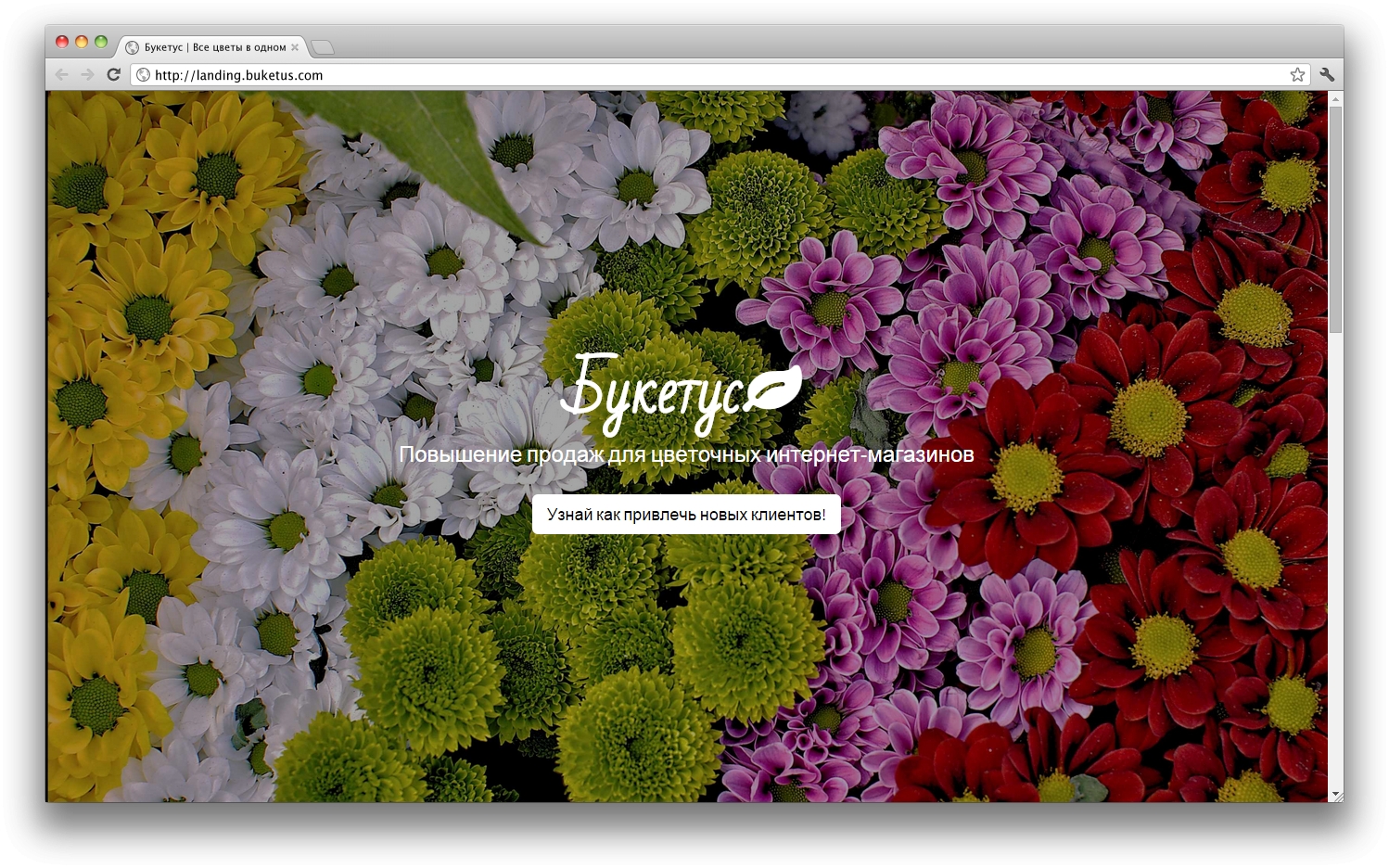Close the browser window with red button
The height and width of the screenshot is (868, 1389).
point(62,42)
